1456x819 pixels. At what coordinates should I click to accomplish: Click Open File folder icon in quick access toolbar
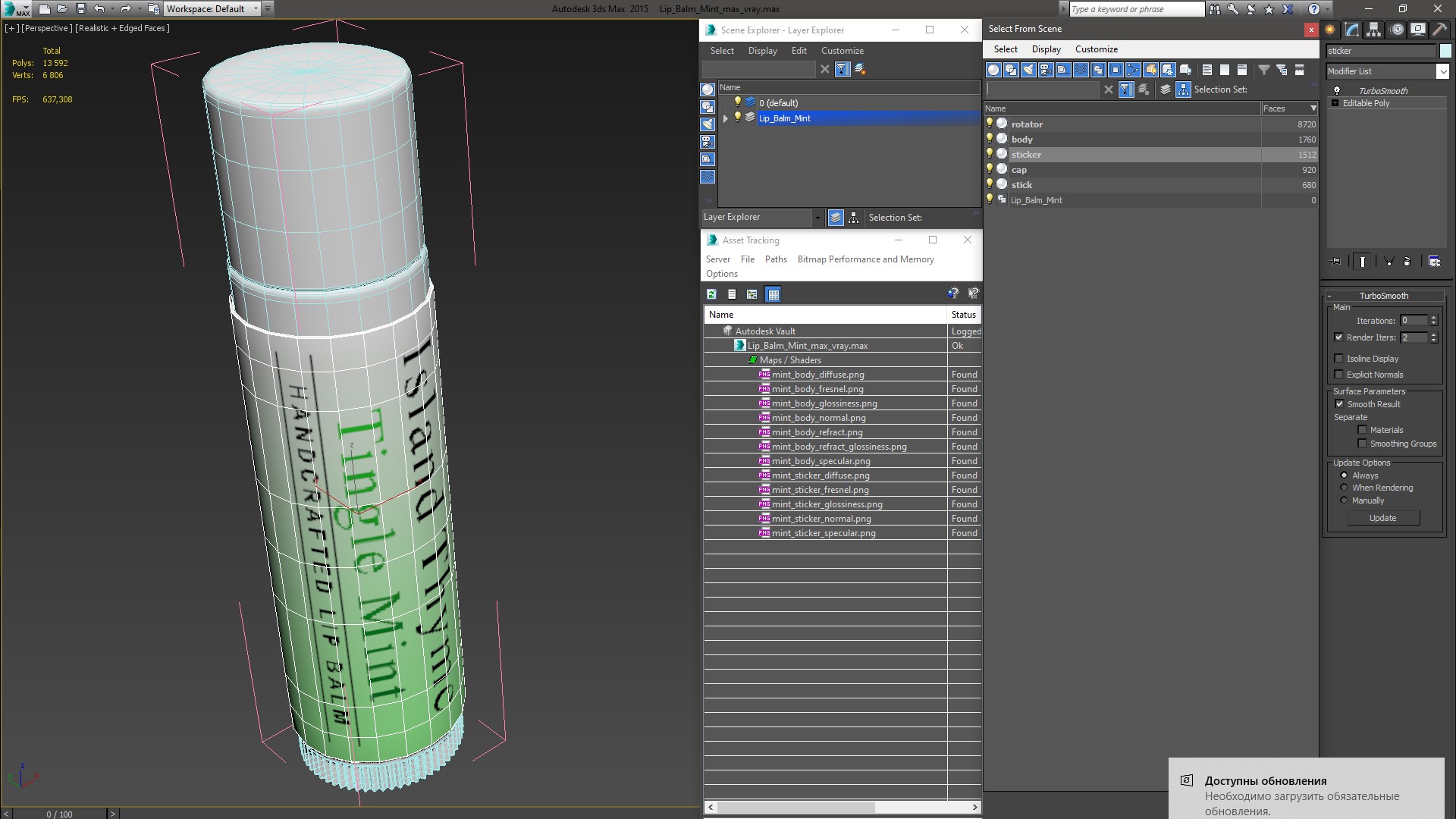(62, 9)
